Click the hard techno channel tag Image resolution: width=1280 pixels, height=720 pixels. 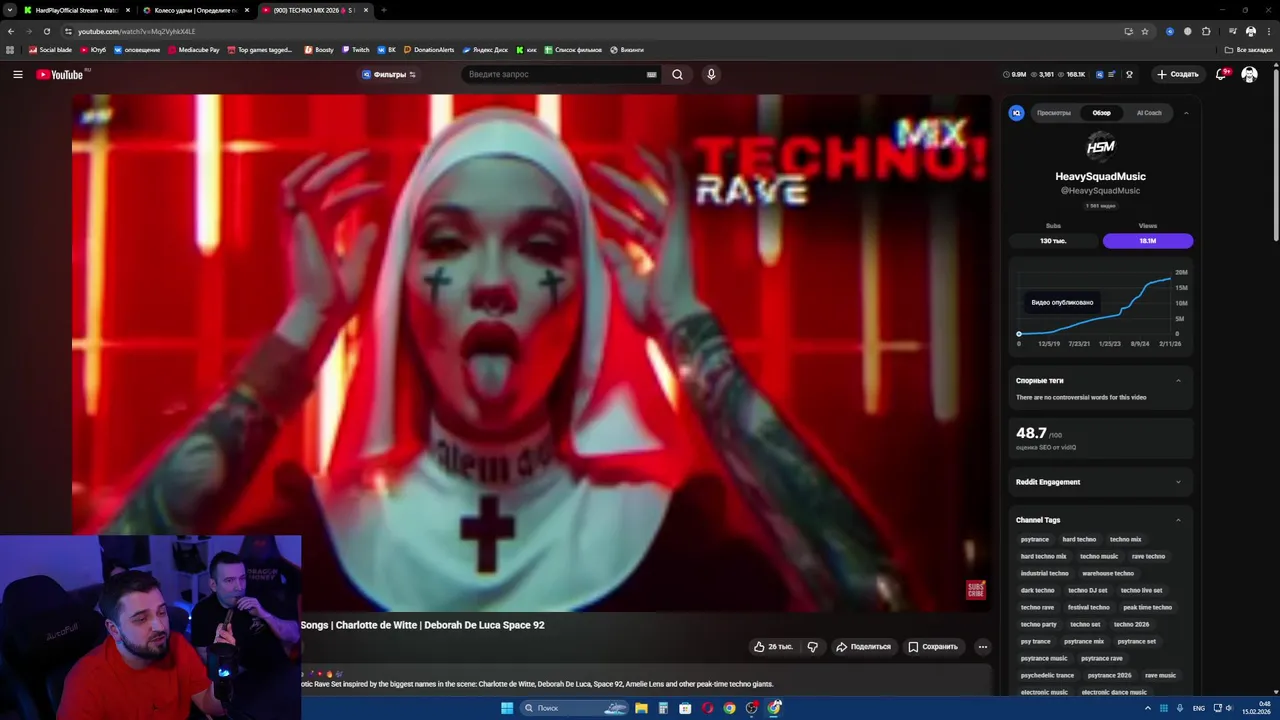[1079, 539]
